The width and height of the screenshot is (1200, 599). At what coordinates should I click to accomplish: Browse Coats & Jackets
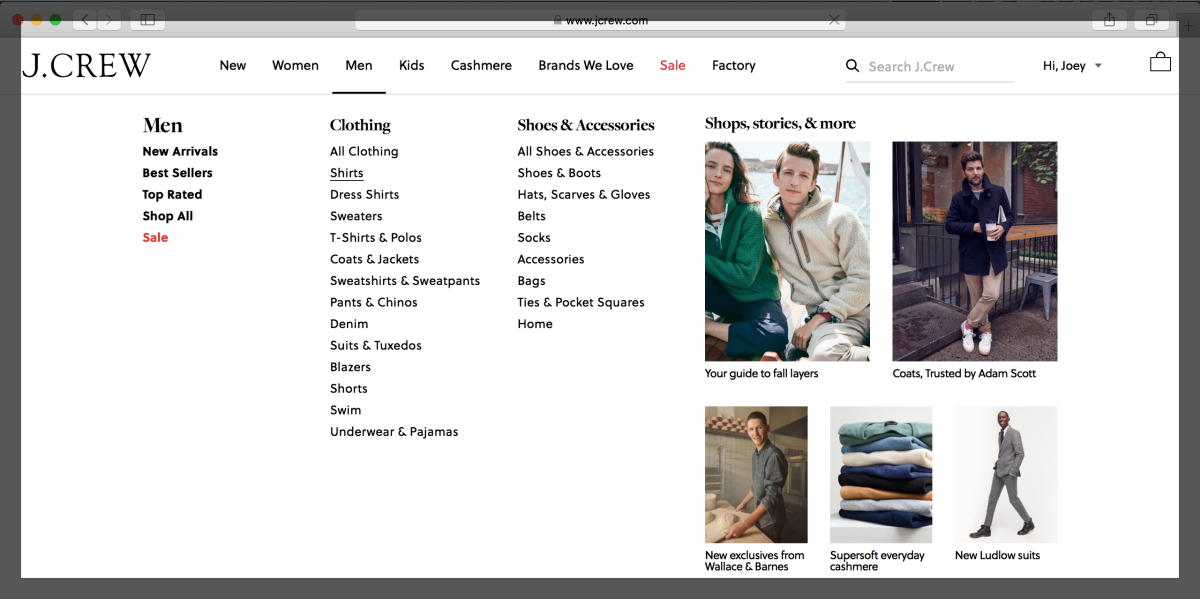tap(375, 259)
